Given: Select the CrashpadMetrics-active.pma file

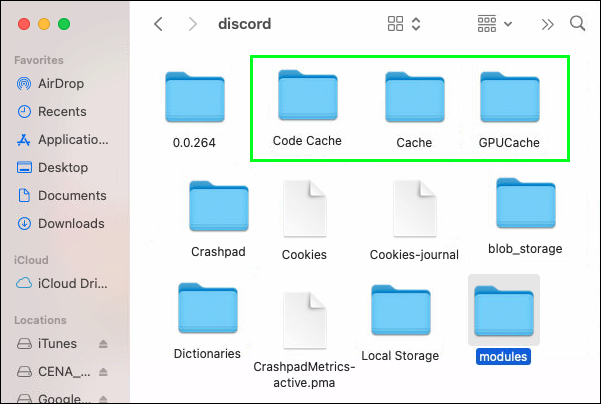Looking at the screenshot, I should coord(306,318).
